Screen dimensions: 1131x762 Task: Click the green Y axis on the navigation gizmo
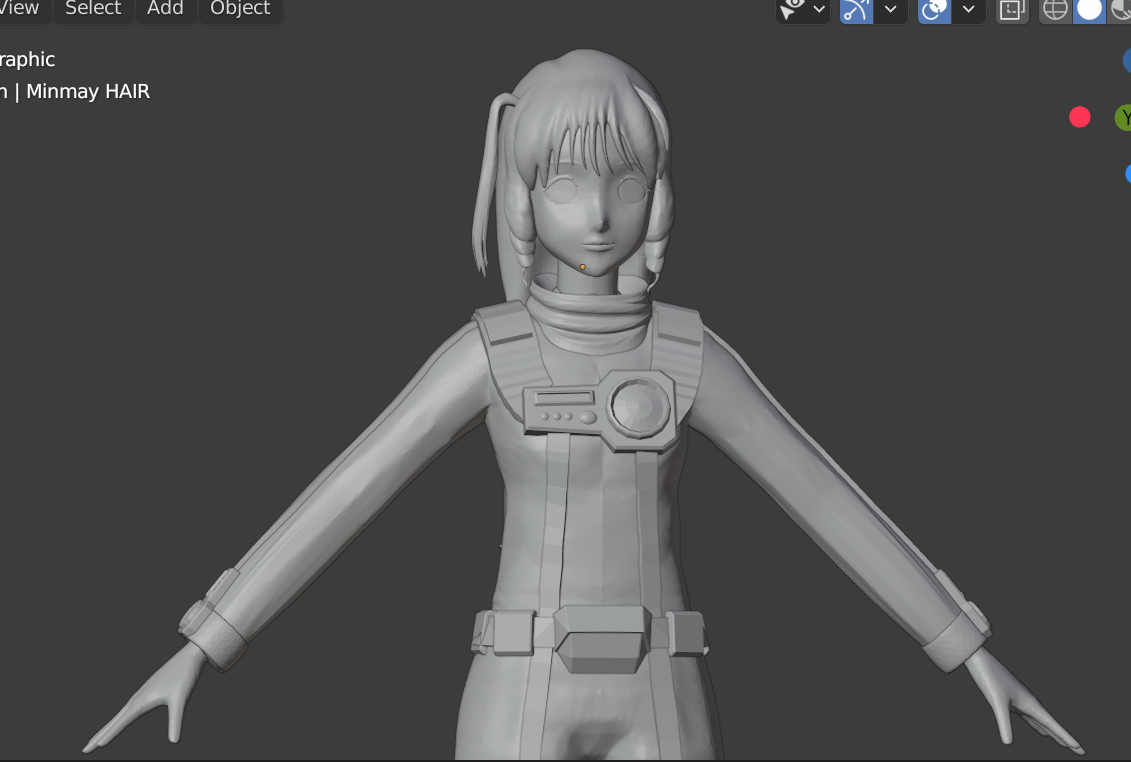click(x=1124, y=117)
